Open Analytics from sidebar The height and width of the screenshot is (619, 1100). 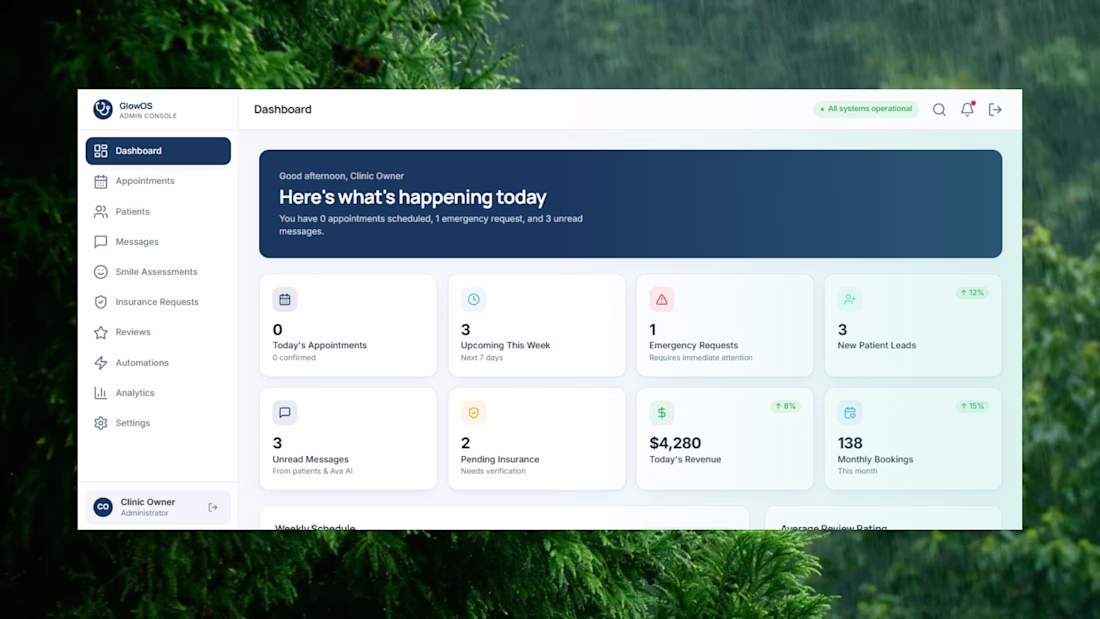(158, 393)
